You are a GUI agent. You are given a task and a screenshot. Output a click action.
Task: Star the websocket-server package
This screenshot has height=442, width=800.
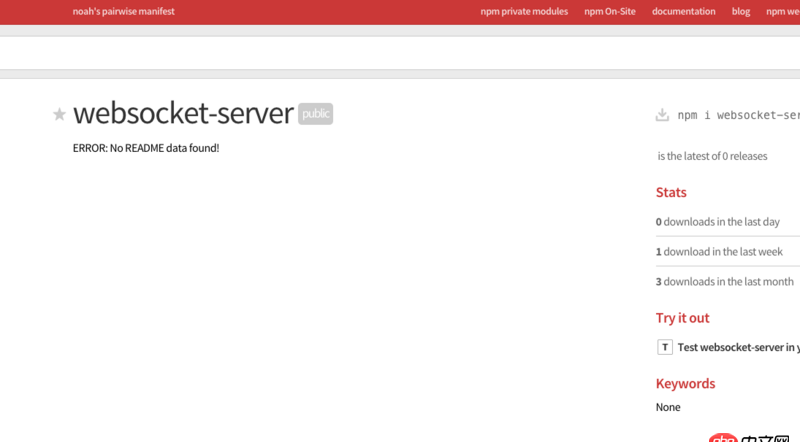59,114
